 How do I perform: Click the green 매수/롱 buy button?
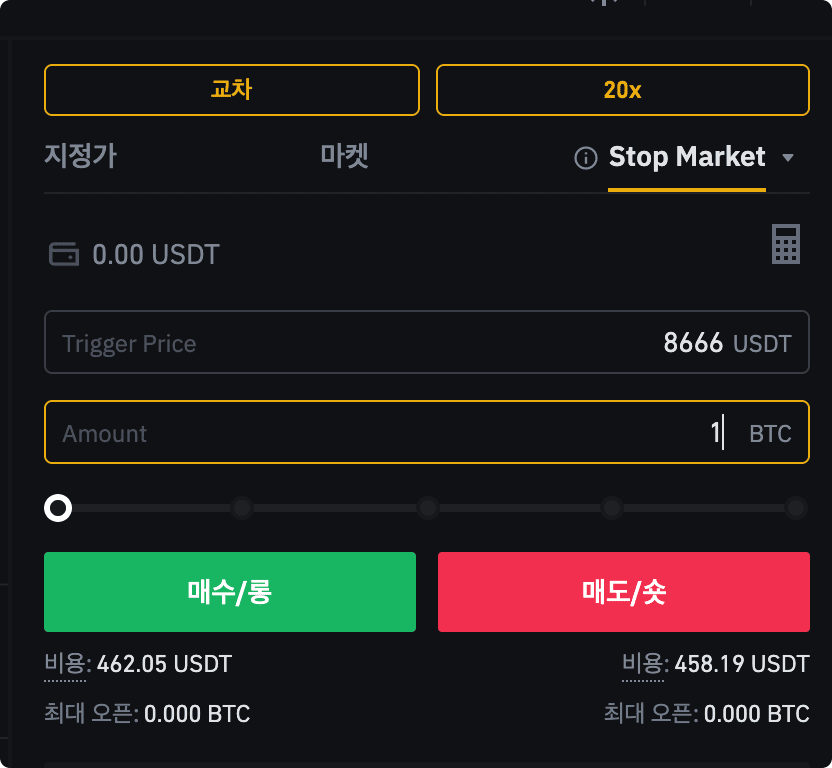(x=230, y=592)
